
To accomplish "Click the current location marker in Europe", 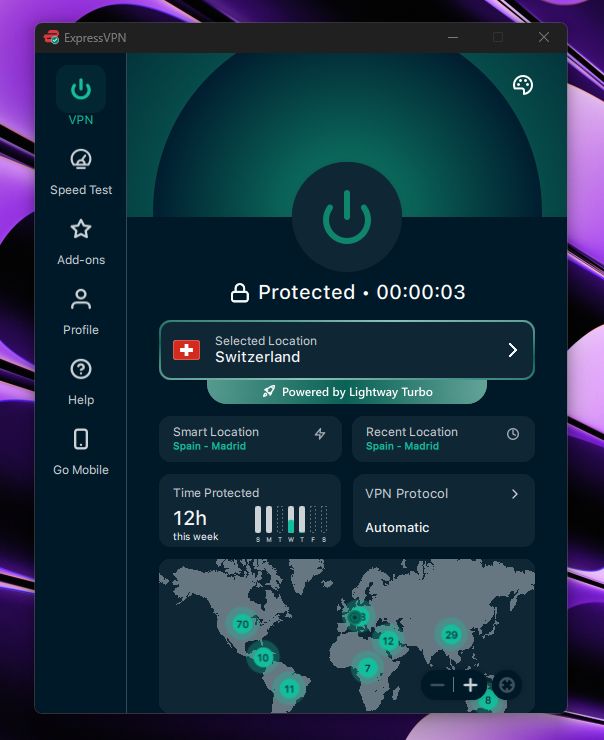I will pos(354,617).
